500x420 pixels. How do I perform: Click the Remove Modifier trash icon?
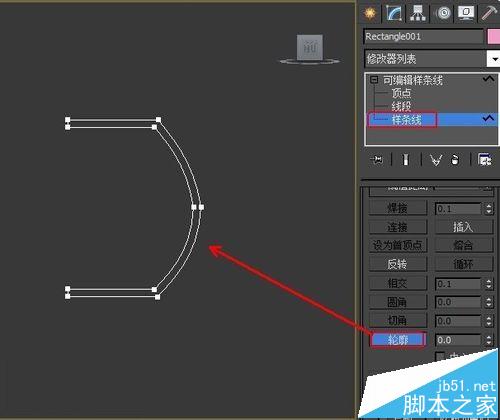455,160
